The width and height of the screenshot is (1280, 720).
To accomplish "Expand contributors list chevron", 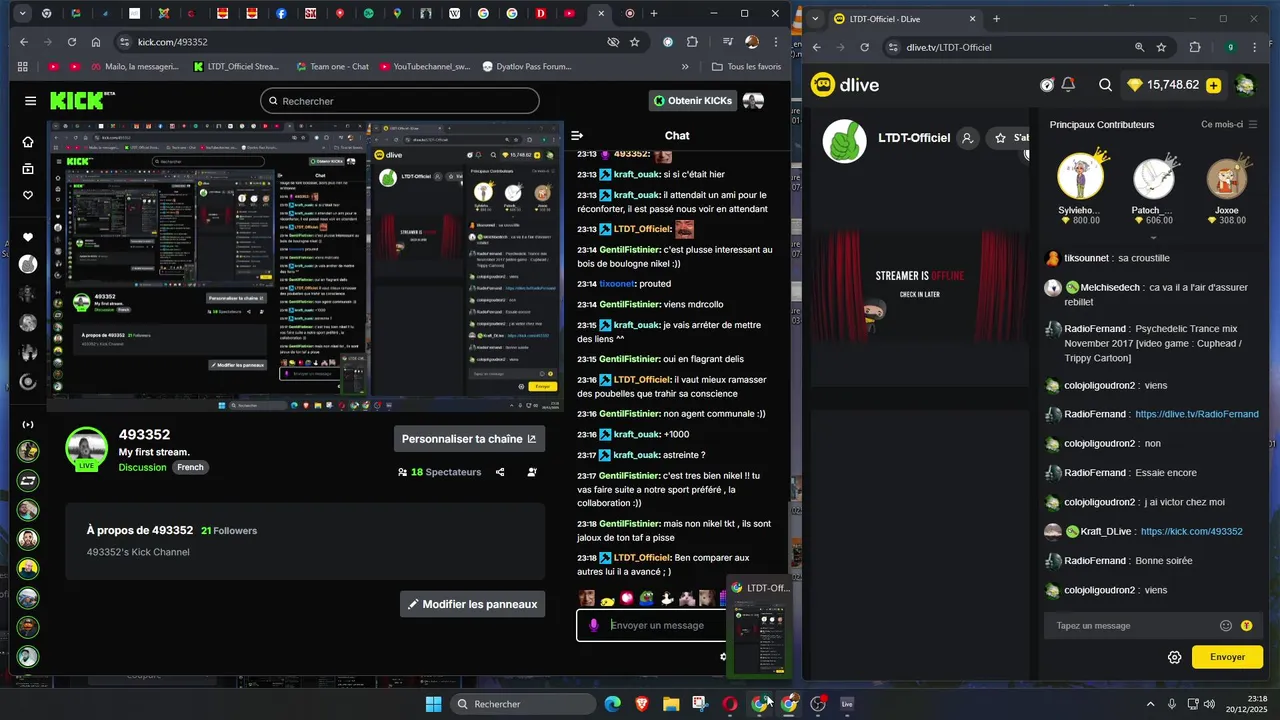I will click(x=1153, y=238).
